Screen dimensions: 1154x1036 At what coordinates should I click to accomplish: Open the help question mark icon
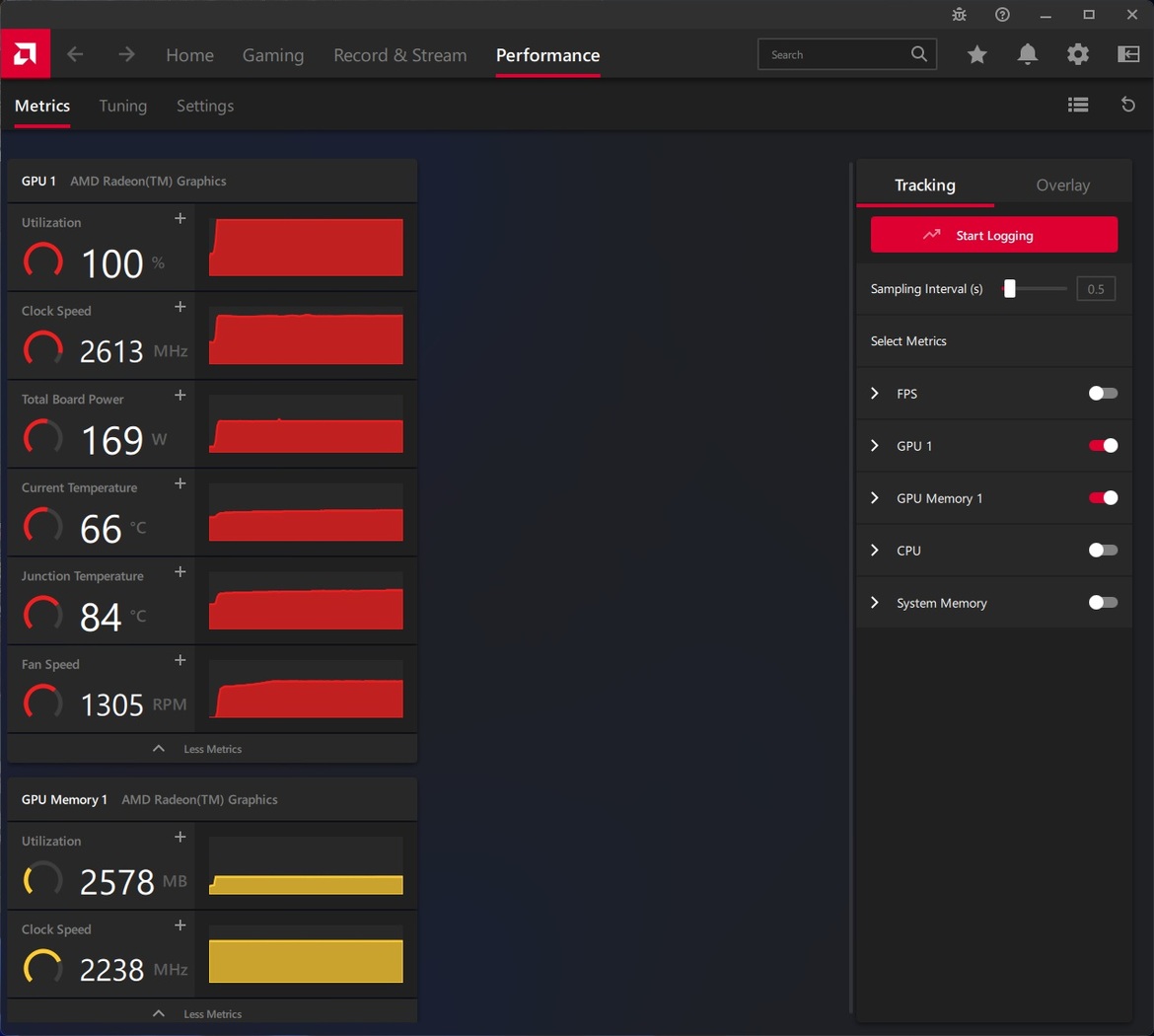click(1002, 15)
